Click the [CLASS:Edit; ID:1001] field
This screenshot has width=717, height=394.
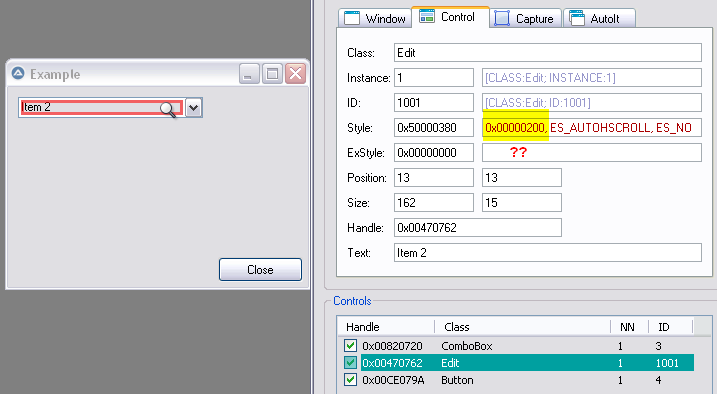(x=592, y=102)
